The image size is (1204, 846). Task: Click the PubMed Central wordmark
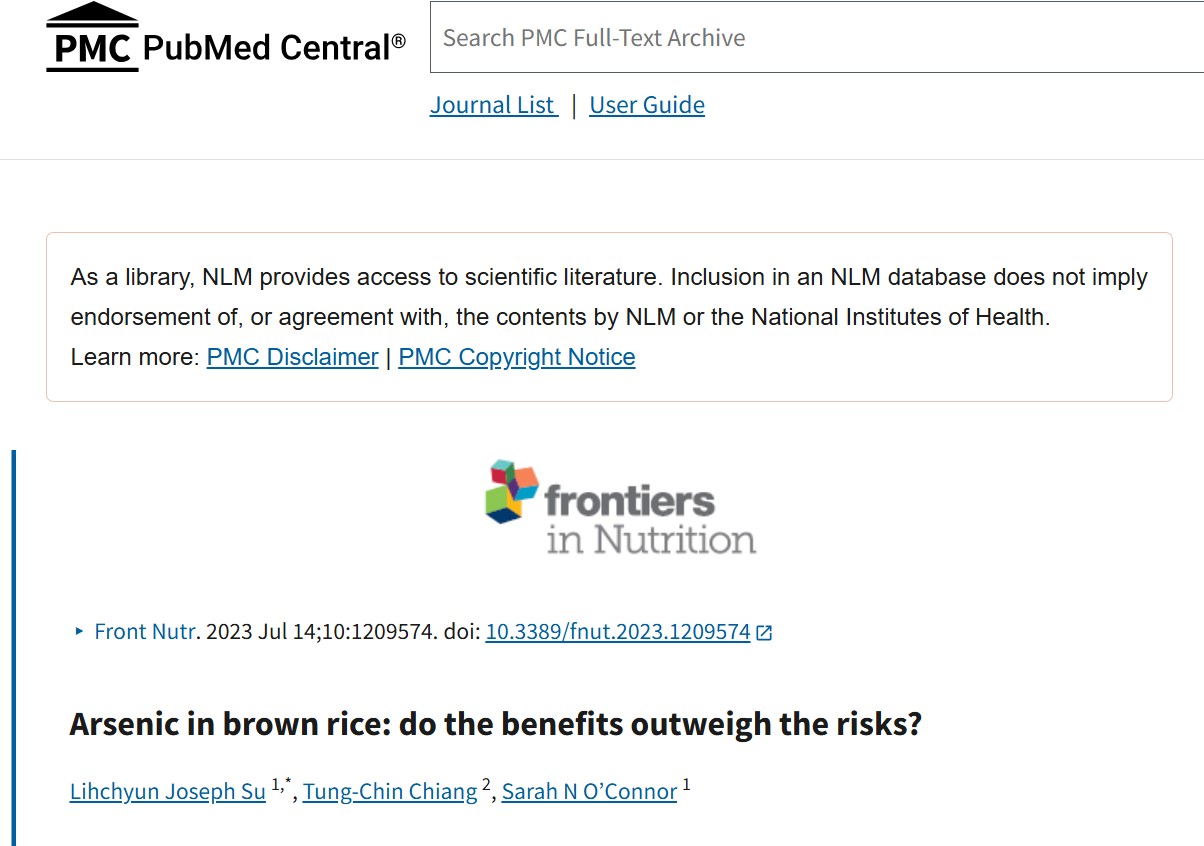point(274,47)
